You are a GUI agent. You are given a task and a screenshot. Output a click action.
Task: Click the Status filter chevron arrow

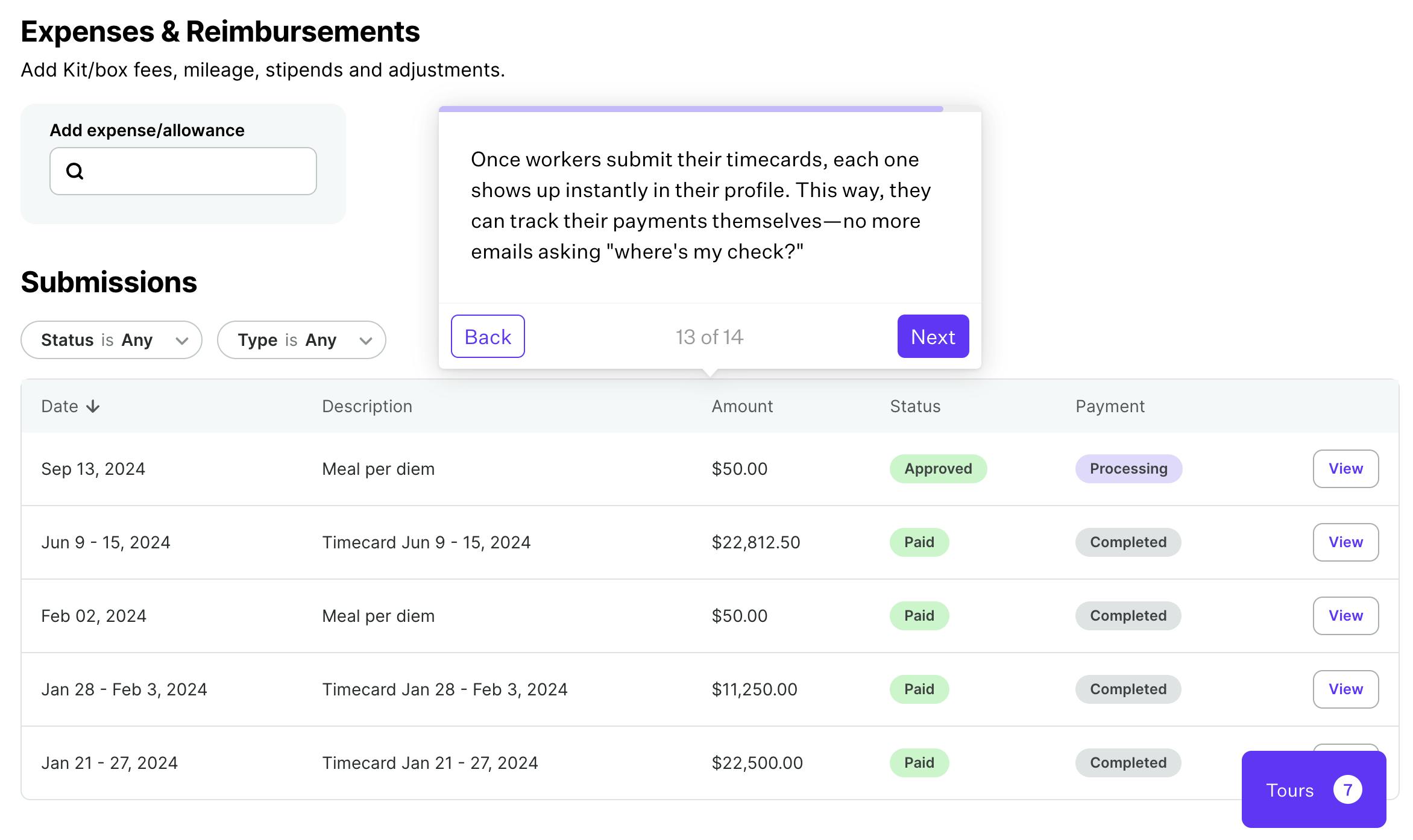tap(181, 340)
